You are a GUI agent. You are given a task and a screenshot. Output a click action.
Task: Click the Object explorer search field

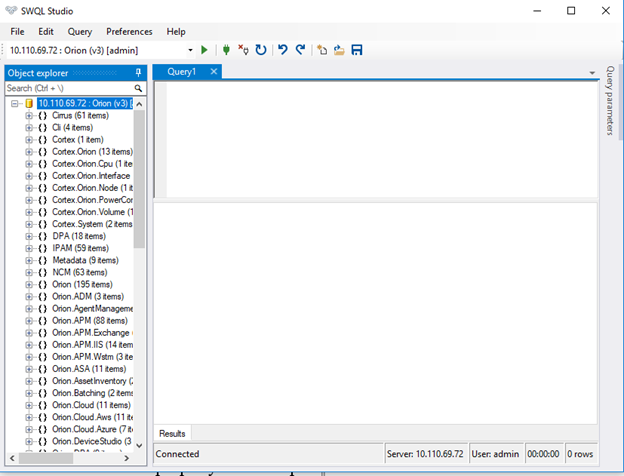tap(70, 88)
